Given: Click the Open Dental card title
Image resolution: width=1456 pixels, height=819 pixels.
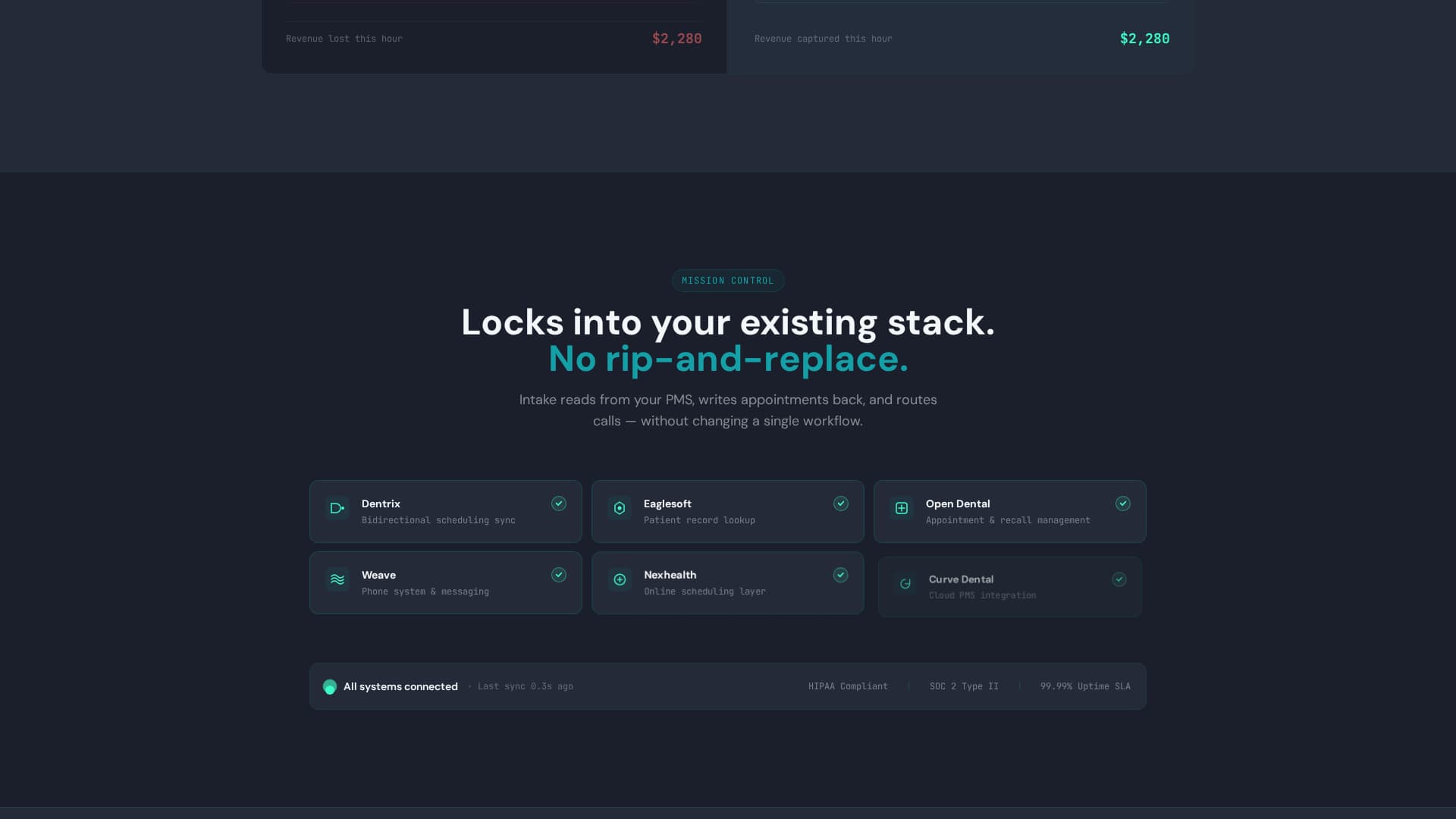Looking at the screenshot, I should (958, 504).
